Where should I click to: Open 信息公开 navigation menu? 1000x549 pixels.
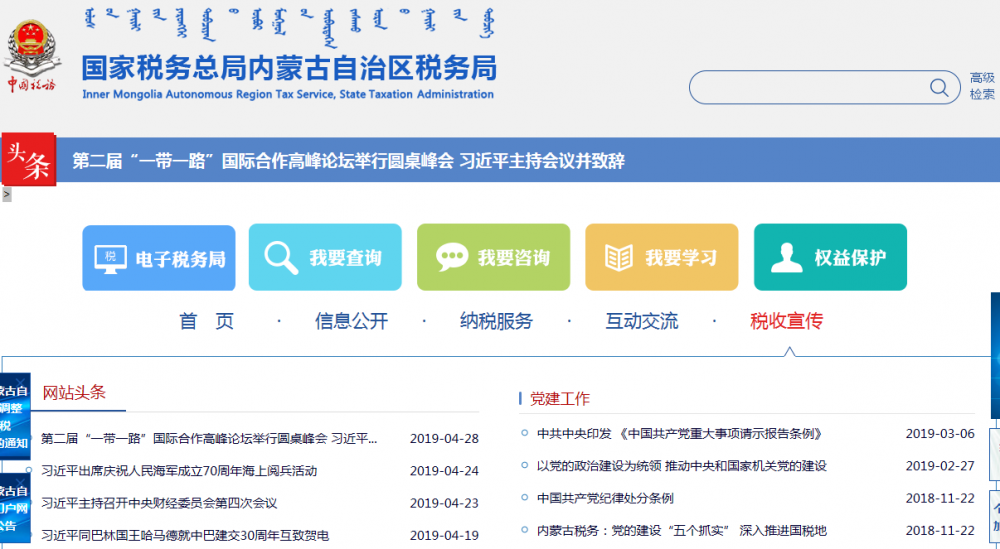coord(351,321)
